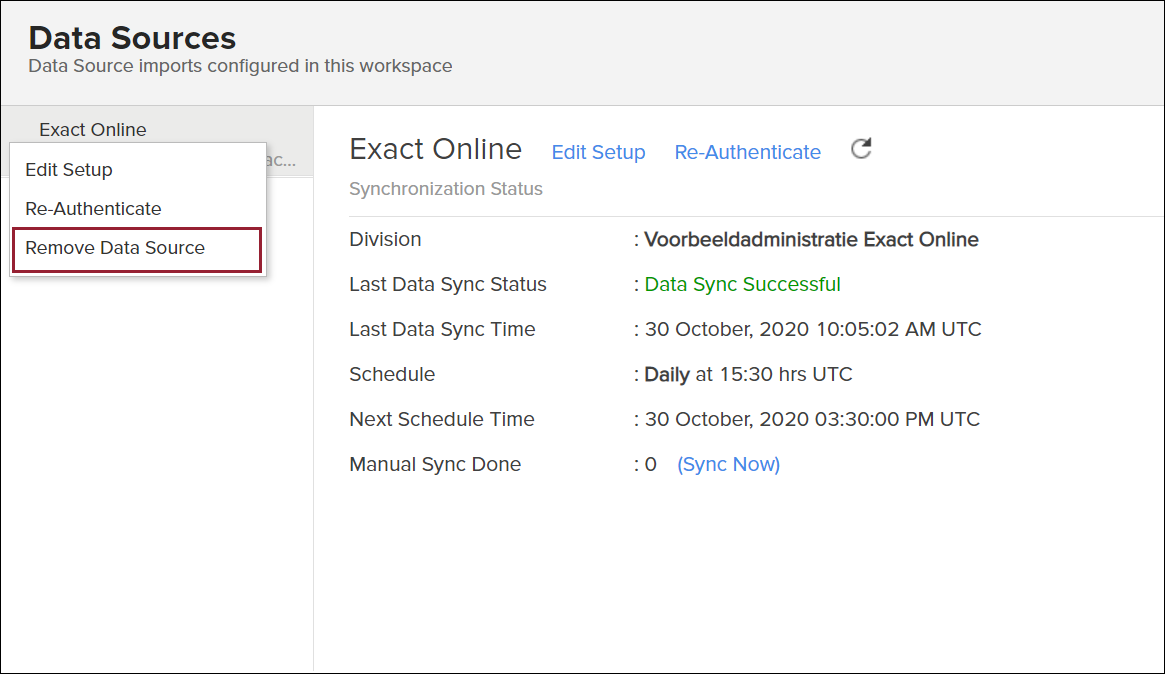Select Re-Authenticate in the popup menu

(93, 209)
